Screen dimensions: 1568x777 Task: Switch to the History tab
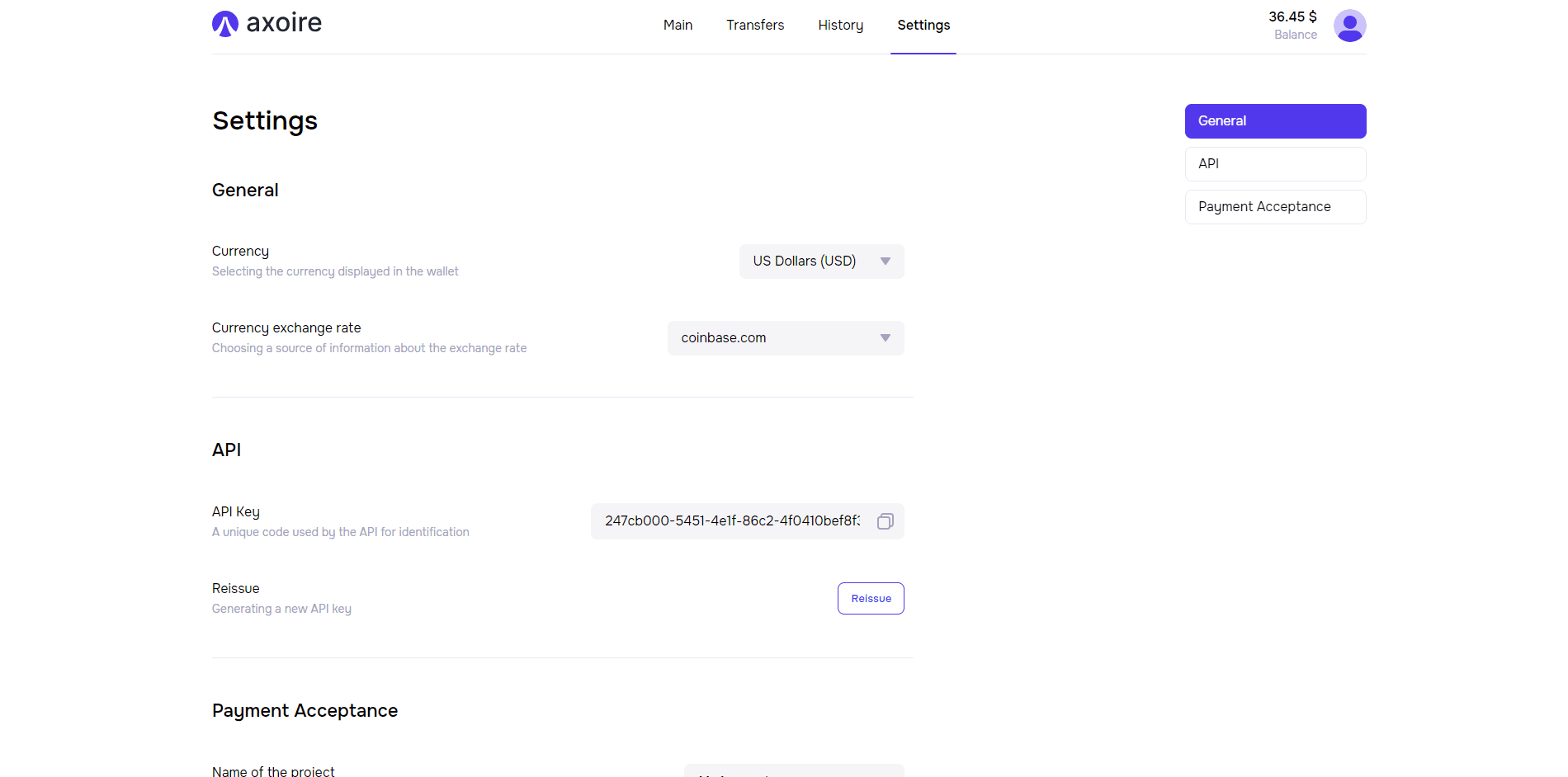click(840, 26)
